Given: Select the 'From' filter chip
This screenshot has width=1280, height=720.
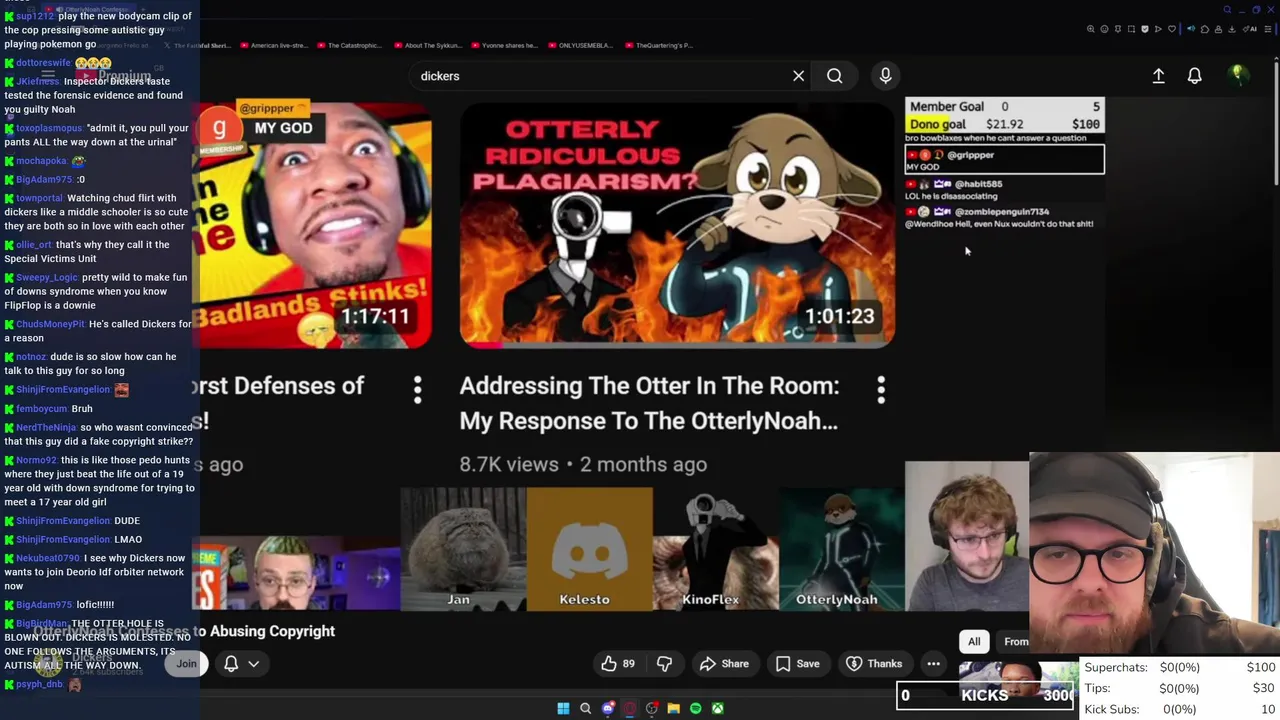Looking at the screenshot, I should coord(1015,641).
